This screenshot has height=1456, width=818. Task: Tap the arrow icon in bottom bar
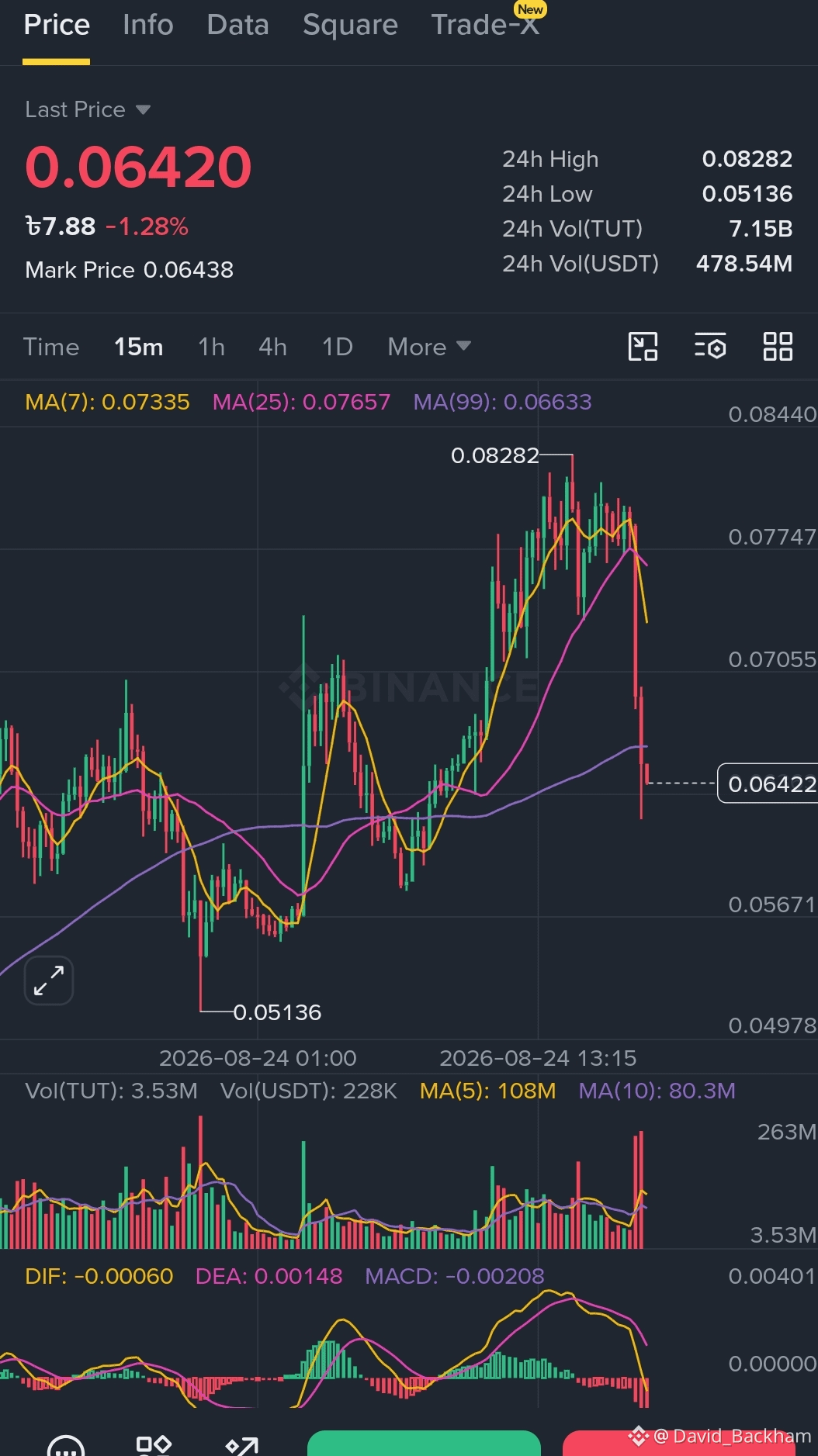point(241,1445)
